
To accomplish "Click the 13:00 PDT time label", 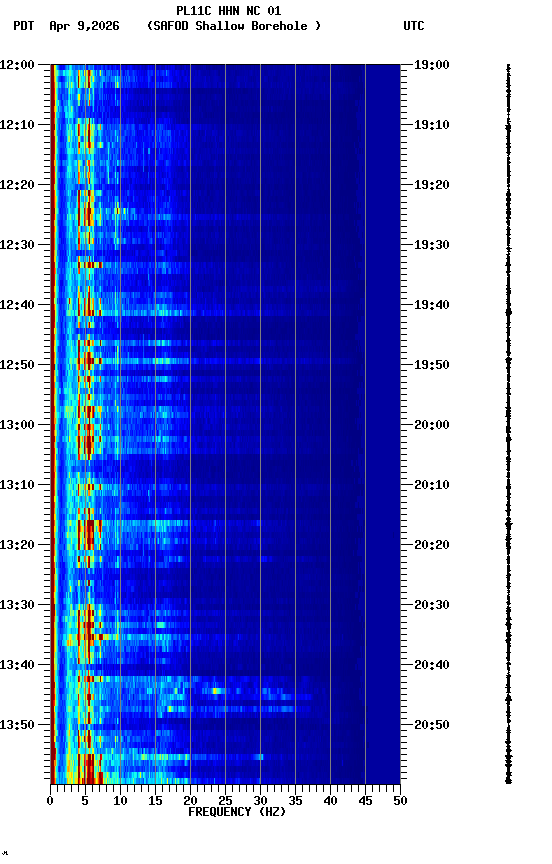I will coord(17,425).
